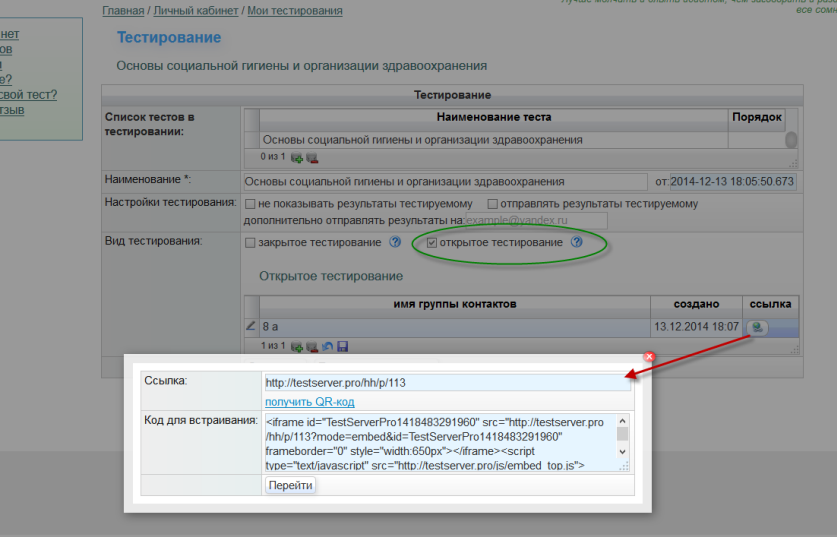Screen dimensions: 837x537
Task: Click 'получить QR-код' link
Action: [310, 402]
